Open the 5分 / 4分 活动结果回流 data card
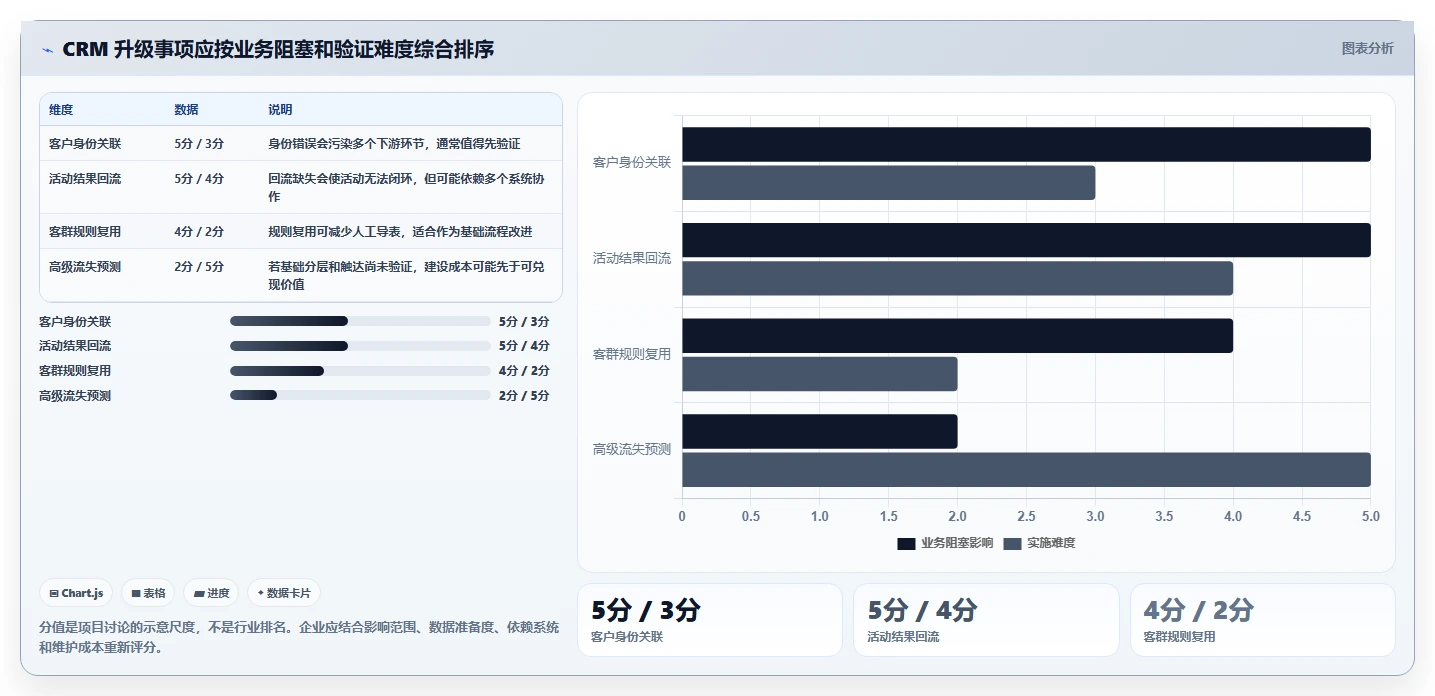This screenshot has width=1435, height=696. 986,620
